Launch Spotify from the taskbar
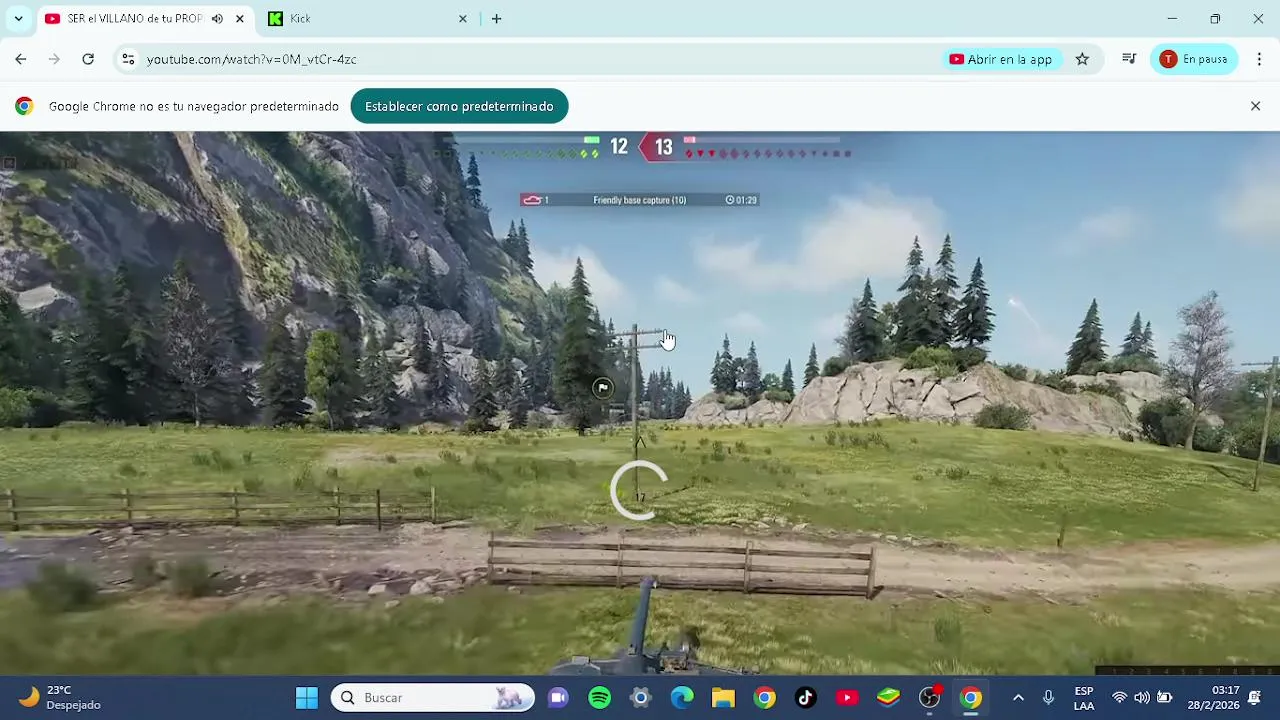Viewport: 1280px width, 720px height. point(600,697)
